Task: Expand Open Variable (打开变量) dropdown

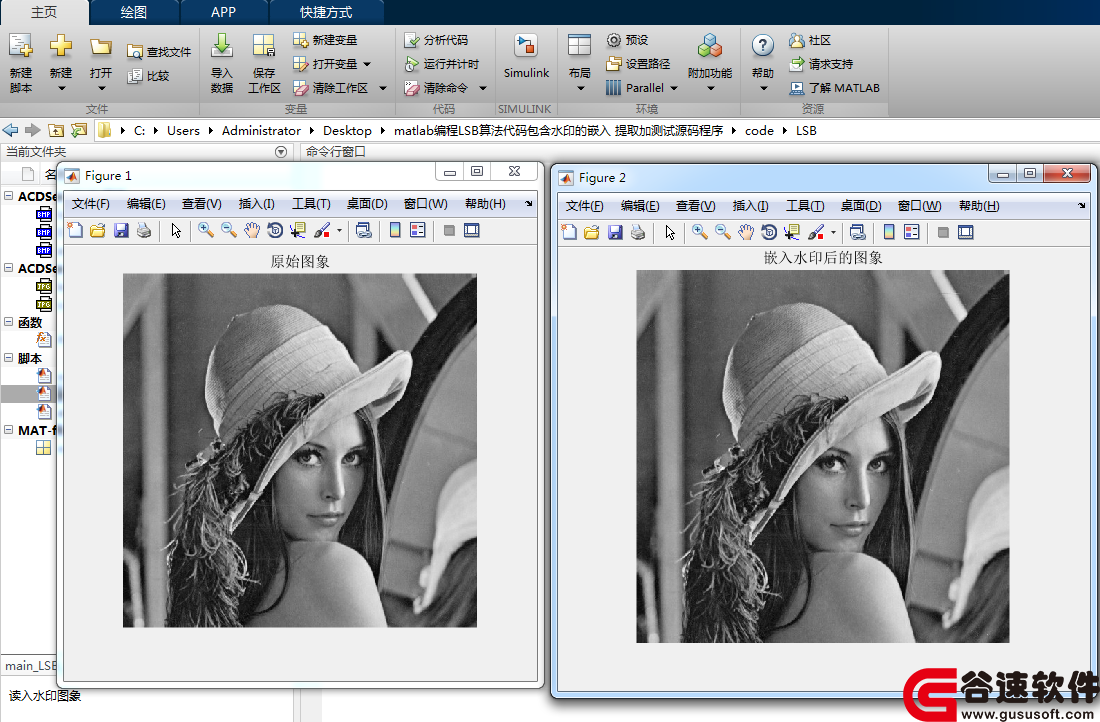Action: tap(367, 64)
